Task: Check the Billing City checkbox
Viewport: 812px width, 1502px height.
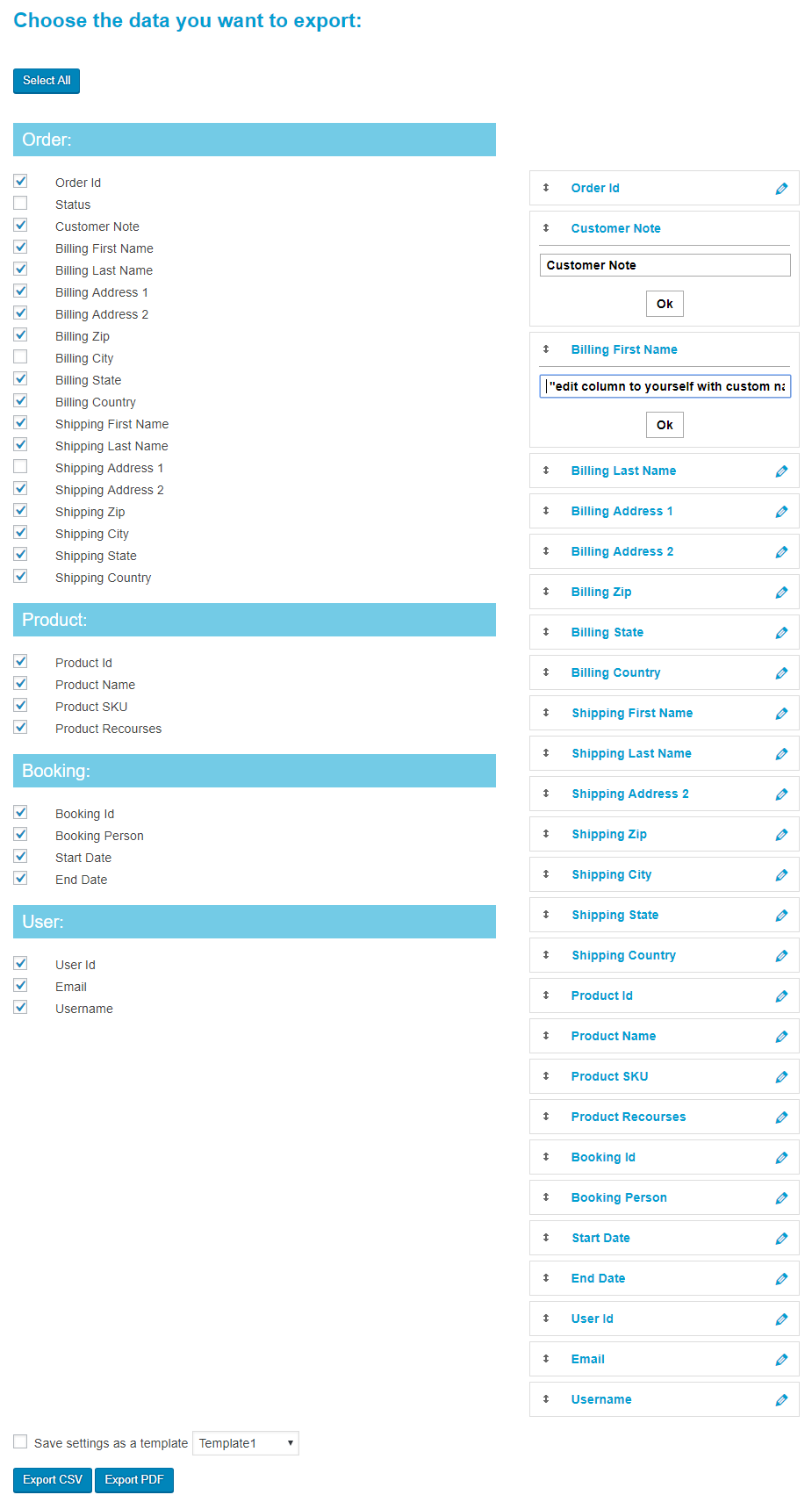Action: pos(20,356)
